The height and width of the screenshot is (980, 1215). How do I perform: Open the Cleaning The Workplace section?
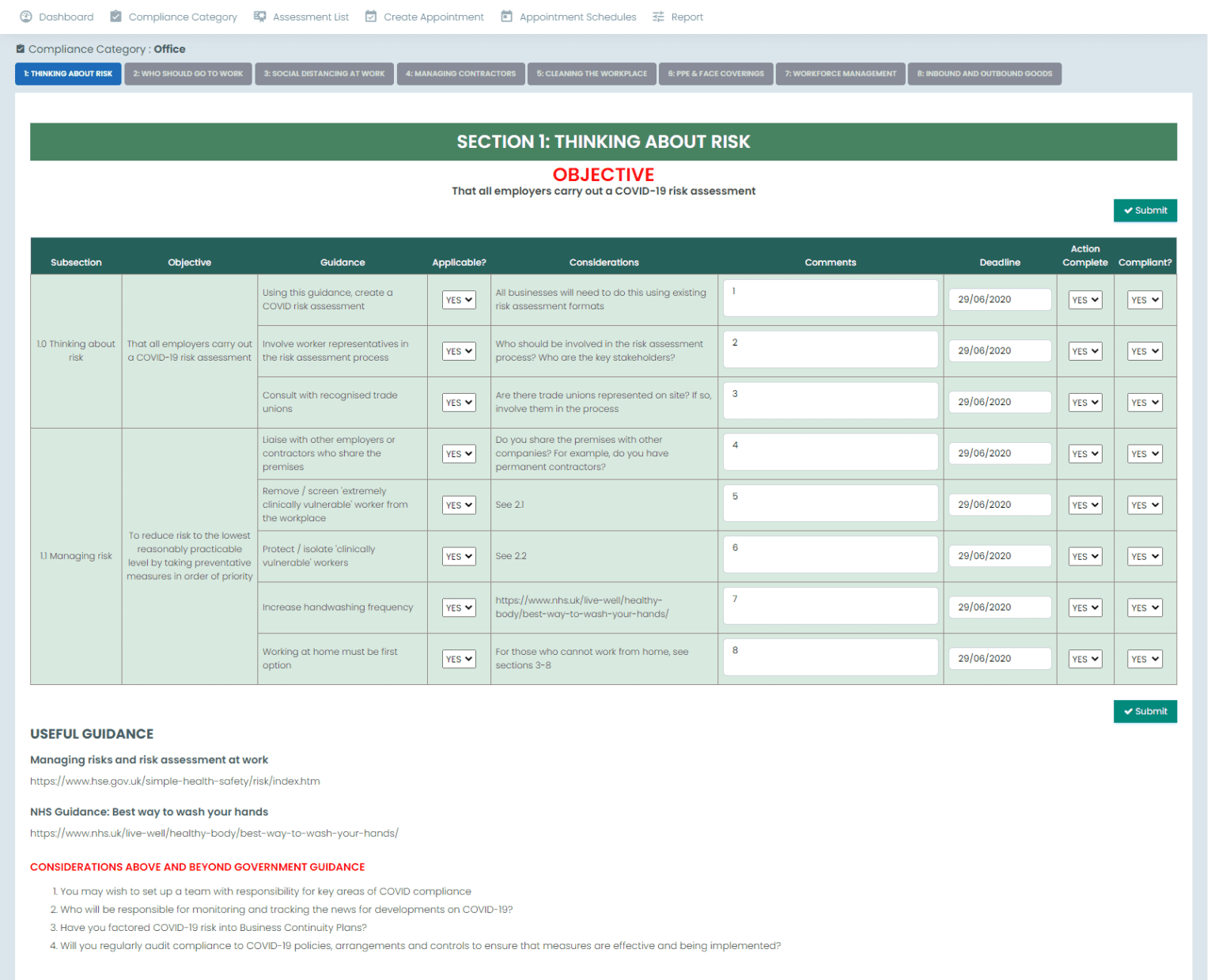[x=592, y=74]
